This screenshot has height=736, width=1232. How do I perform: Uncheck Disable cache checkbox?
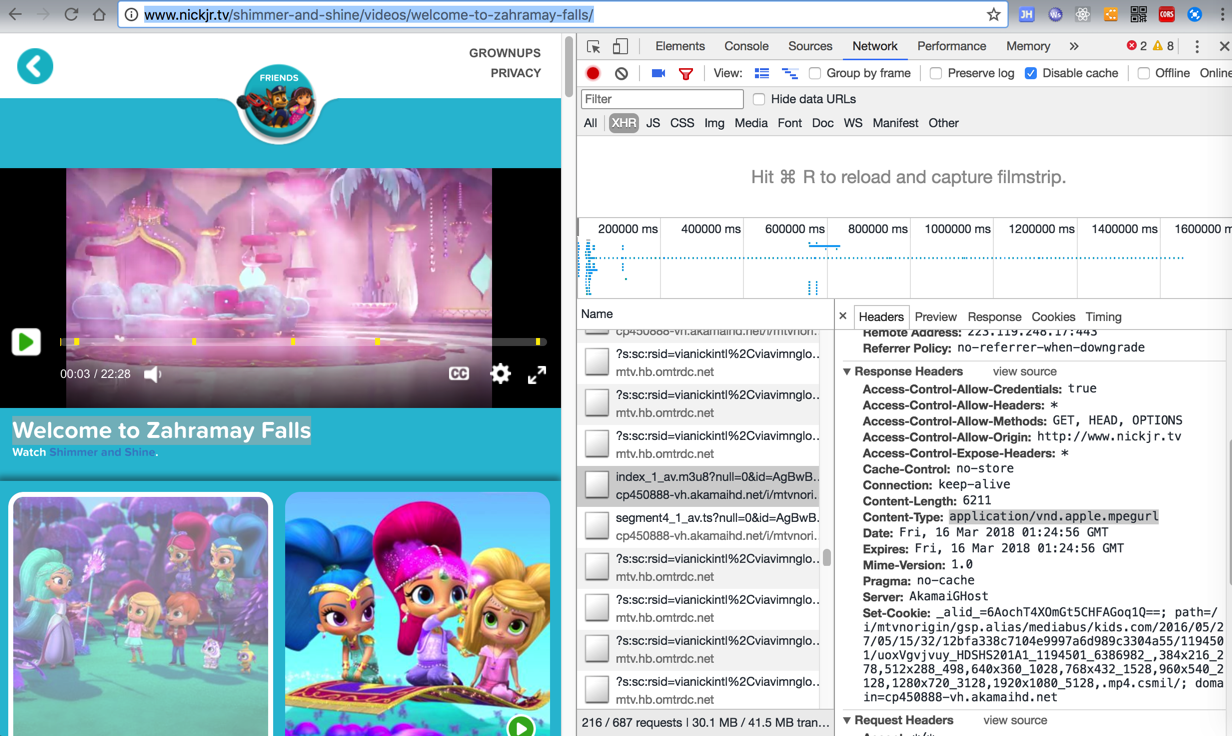[x=1031, y=73]
